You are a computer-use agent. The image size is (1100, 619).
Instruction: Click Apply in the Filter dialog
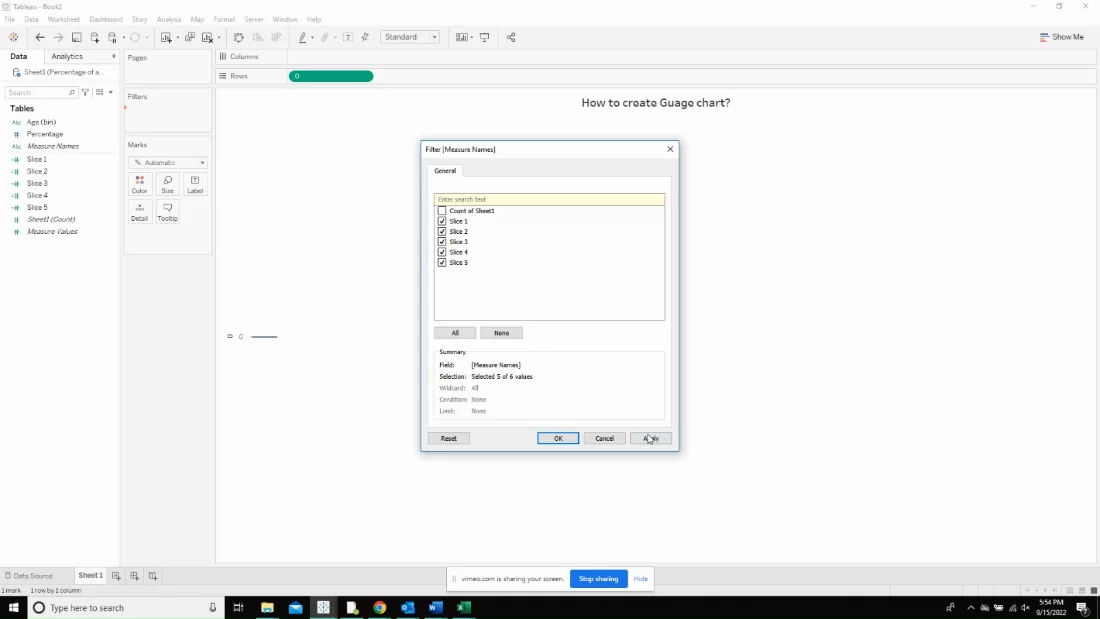pos(650,438)
